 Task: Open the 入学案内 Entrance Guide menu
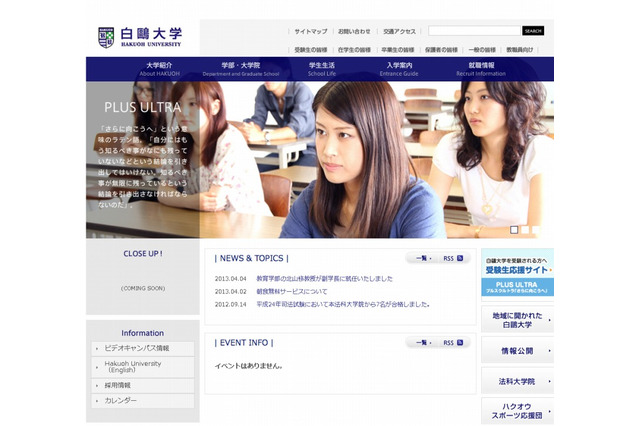399,69
